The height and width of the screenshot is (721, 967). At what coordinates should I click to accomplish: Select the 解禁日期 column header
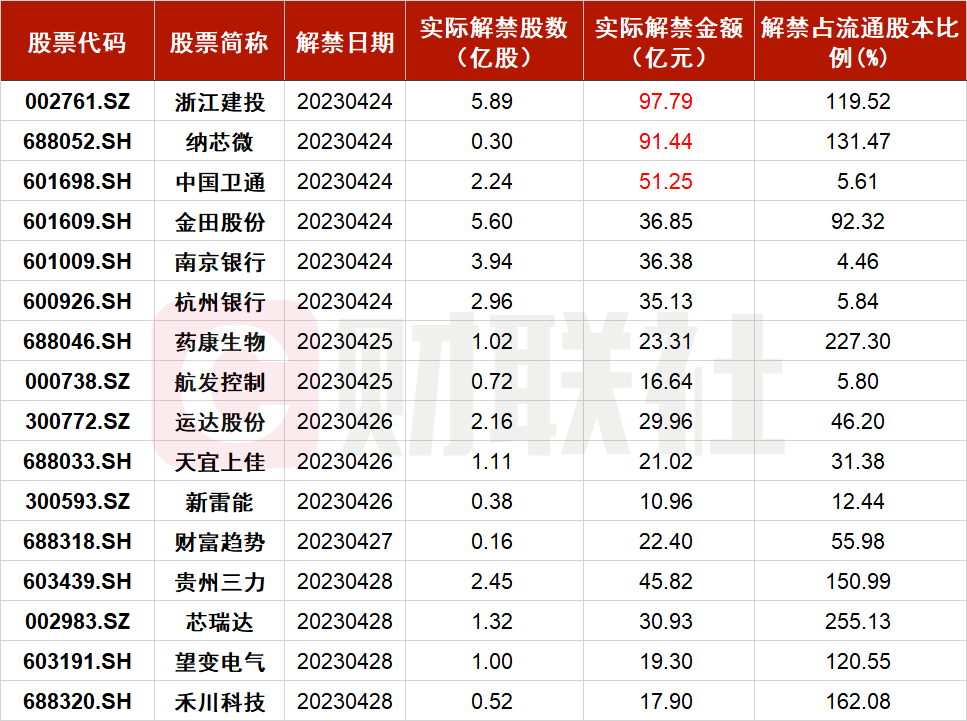(x=345, y=42)
